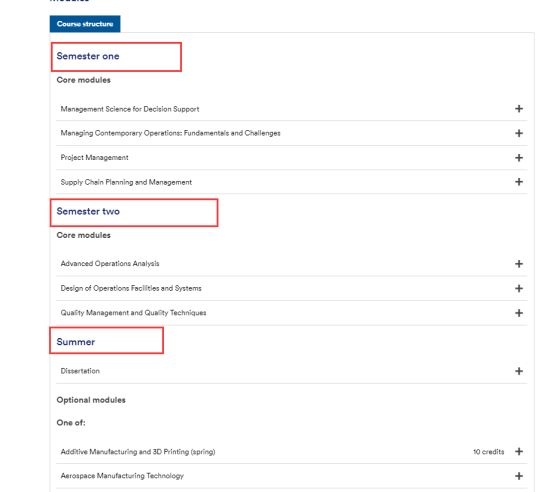Expand Management Science for Decision Support plus icon

pyautogui.click(x=519, y=109)
